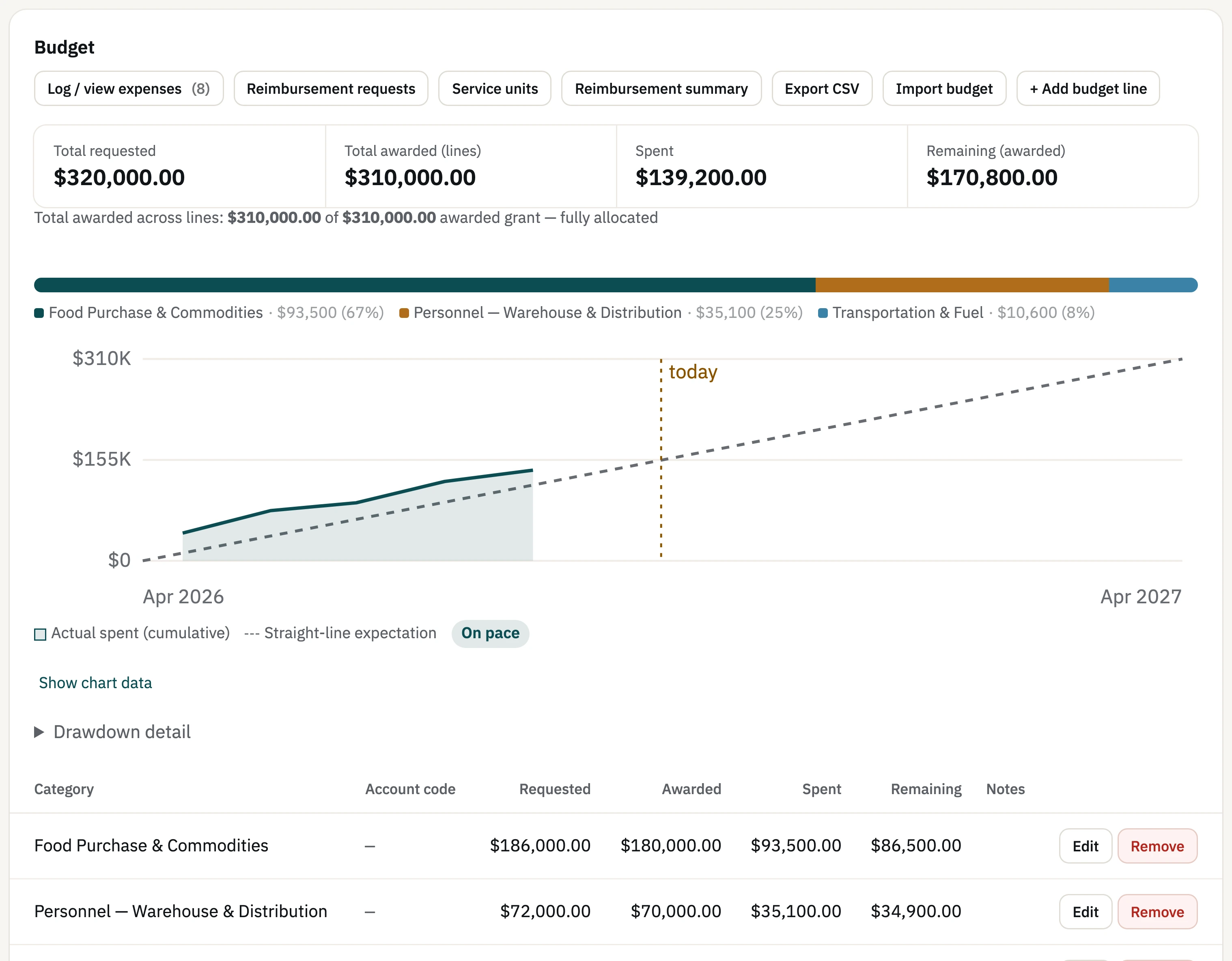Click the dark teal Food Purchase bar segment

(425, 285)
